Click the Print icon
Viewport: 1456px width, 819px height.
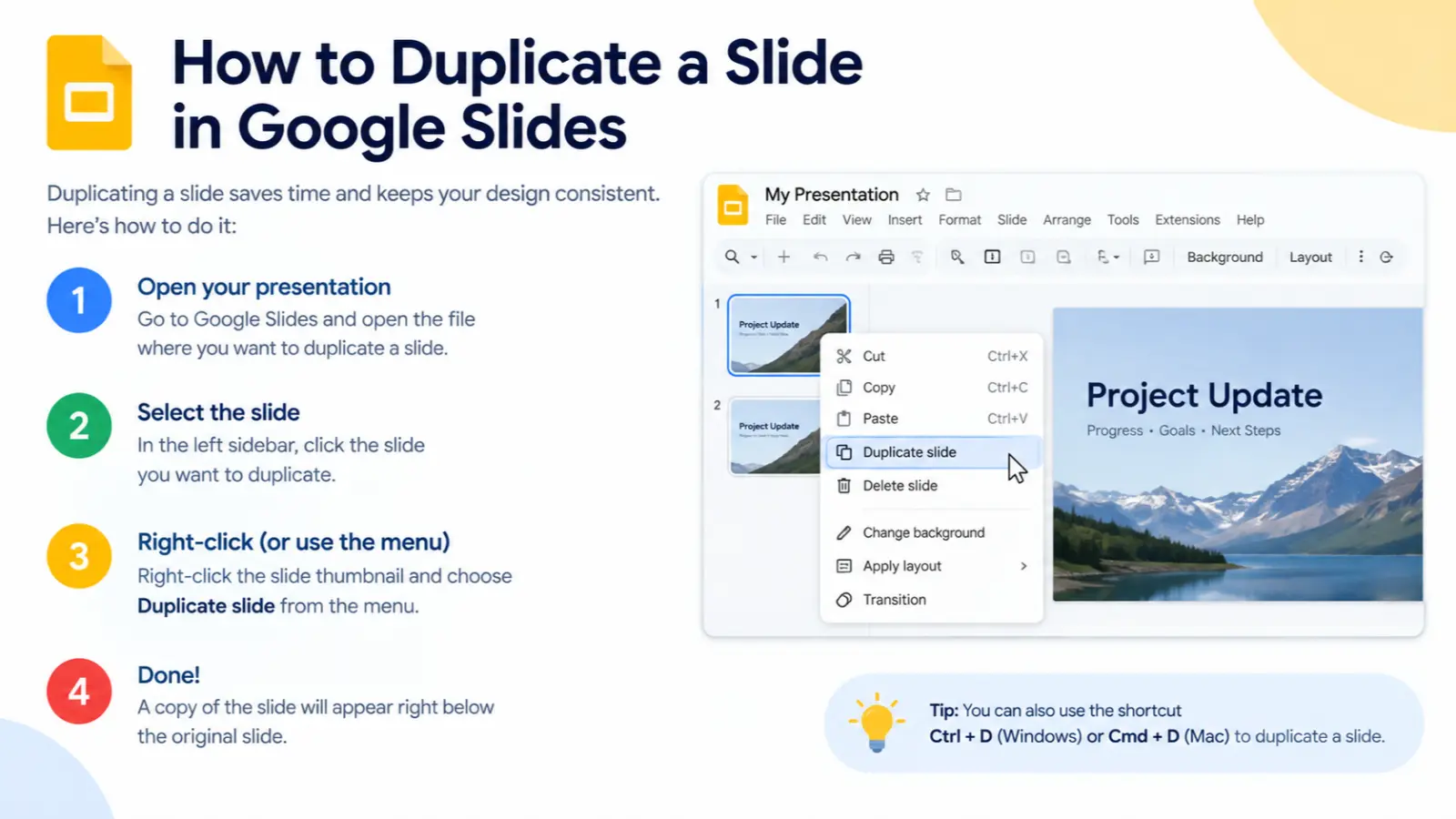[886, 258]
